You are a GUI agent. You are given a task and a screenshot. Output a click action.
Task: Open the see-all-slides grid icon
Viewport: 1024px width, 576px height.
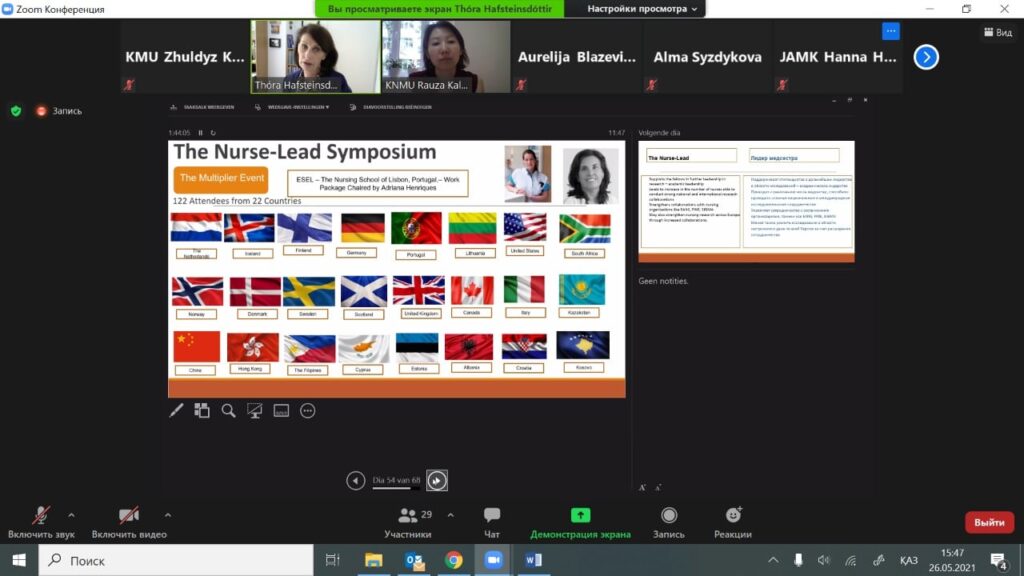tap(202, 410)
